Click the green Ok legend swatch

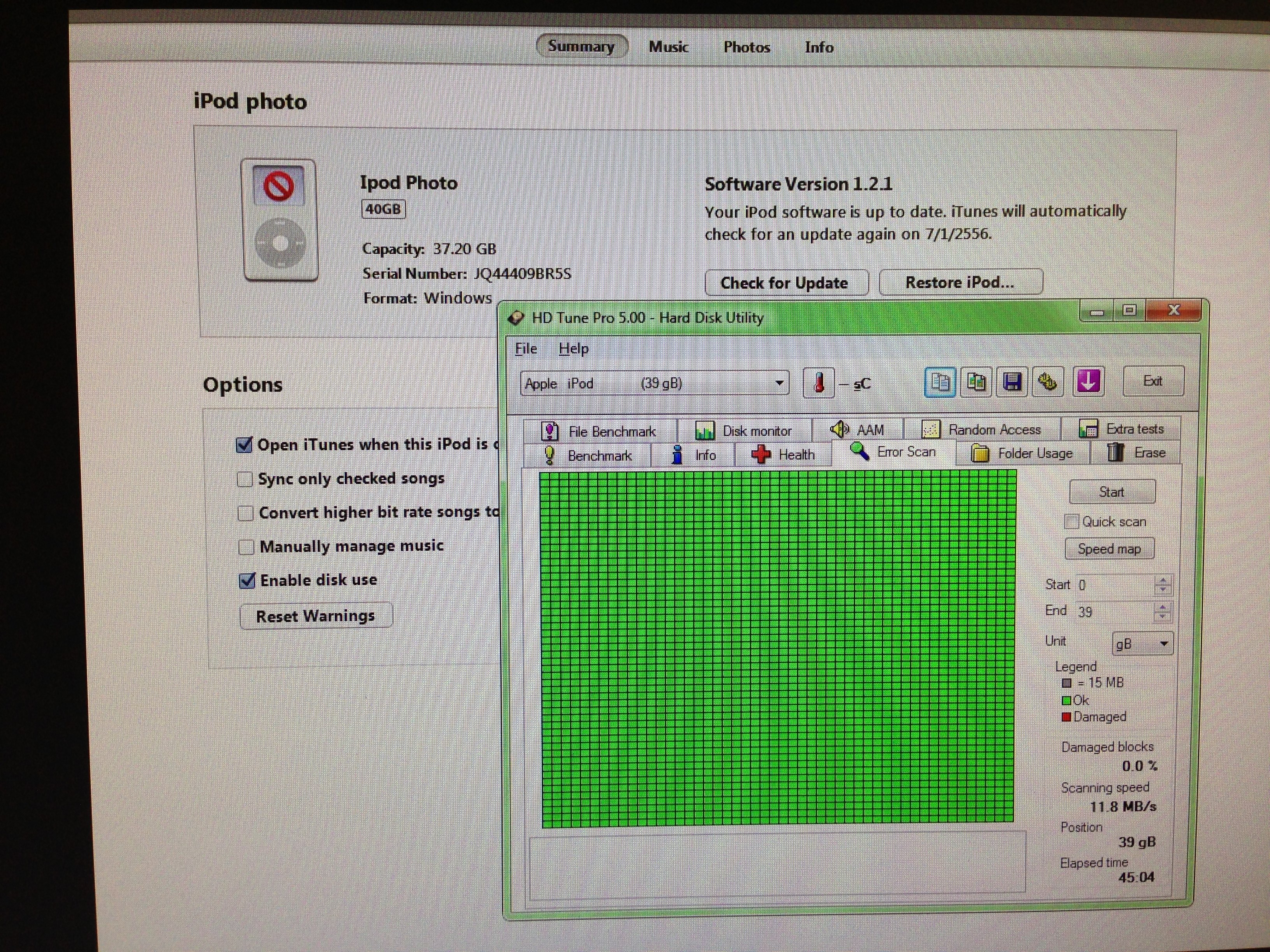tap(1066, 700)
